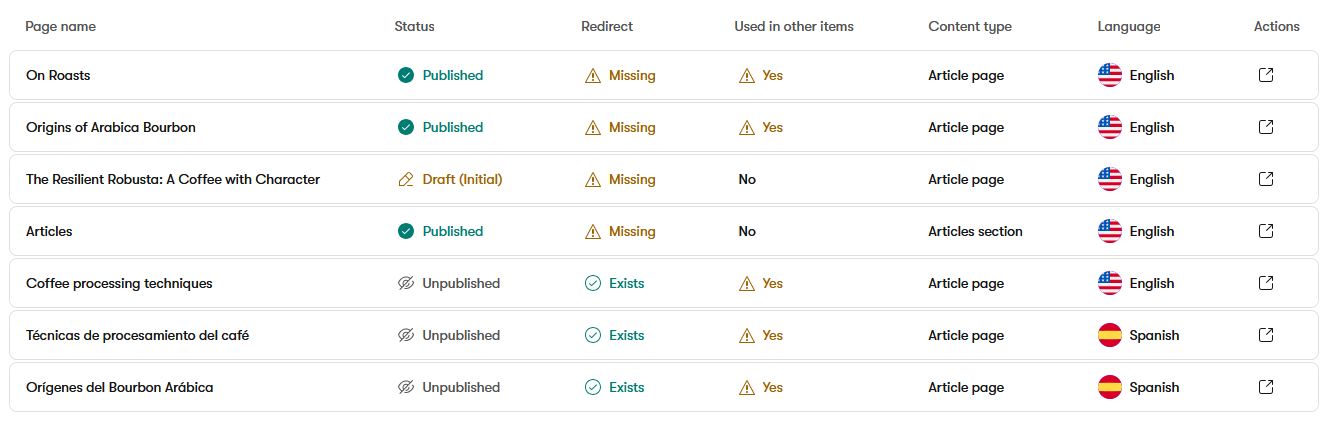Open Orígenes del Bourbon Arábica action icon
This screenshot has height=422, width=1334.
[x=1265, y=387]
